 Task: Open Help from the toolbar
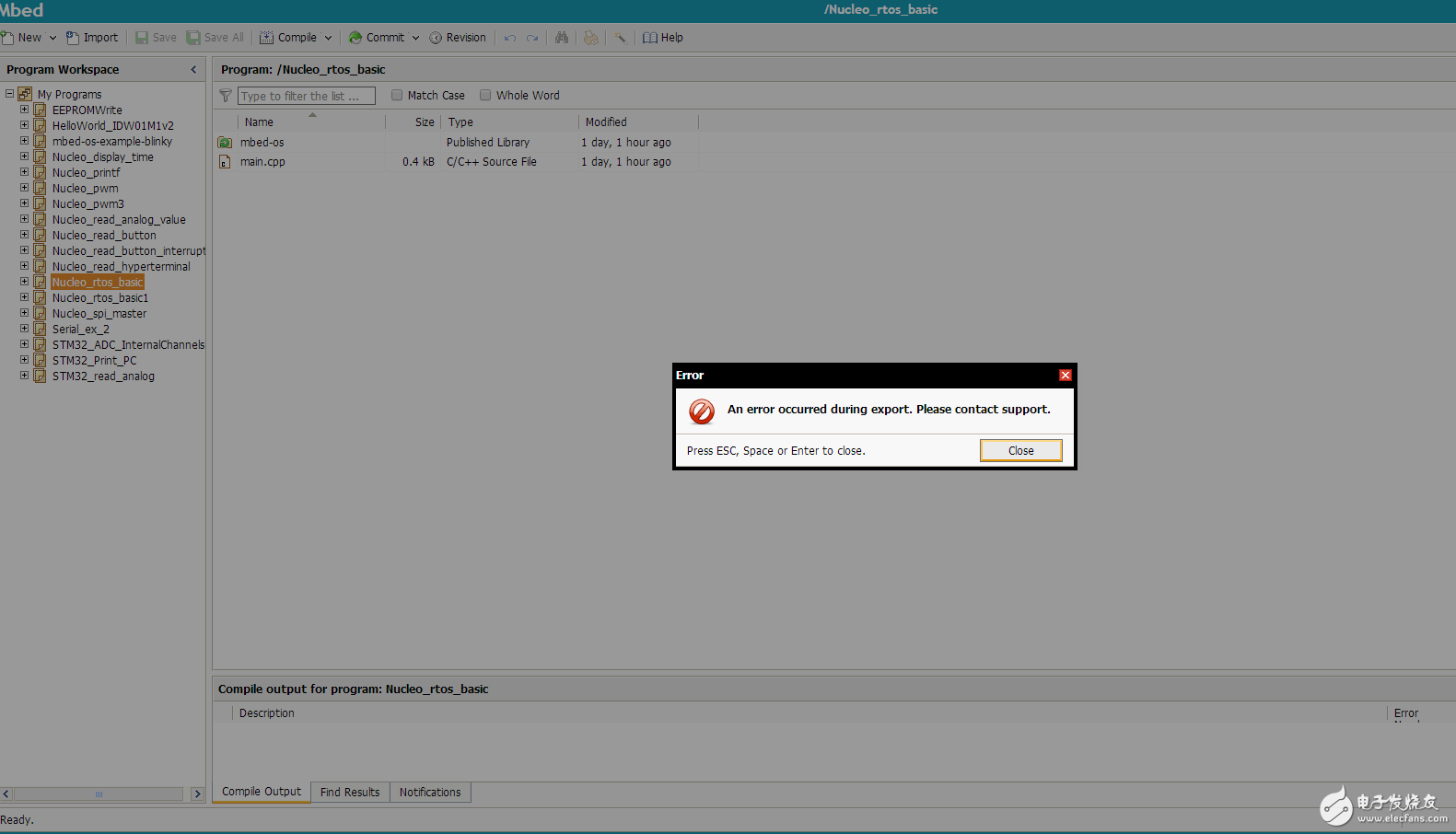(663, 38)
